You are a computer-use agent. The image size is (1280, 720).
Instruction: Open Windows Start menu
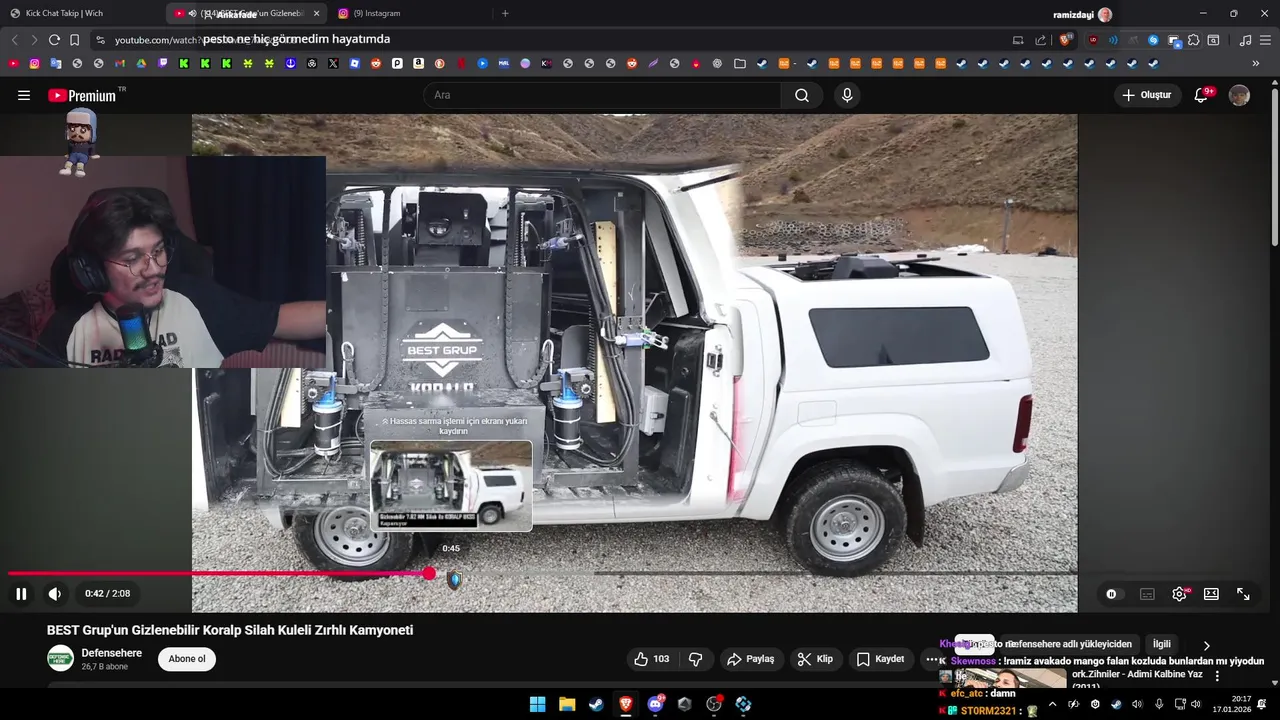click(x=537, y=704)
